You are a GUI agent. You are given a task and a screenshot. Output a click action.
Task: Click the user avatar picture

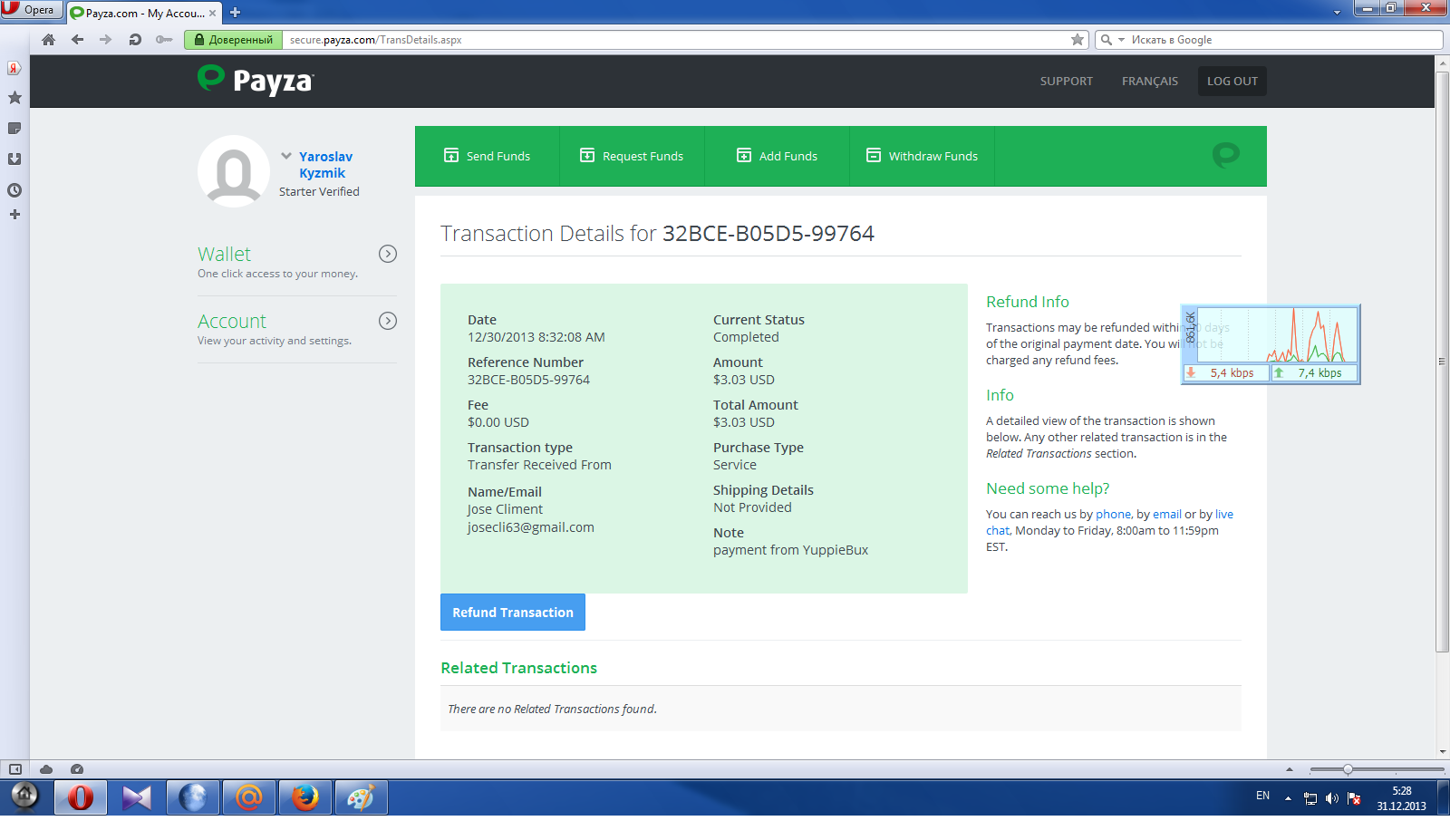pyautogui.click(x=234, y=171)
